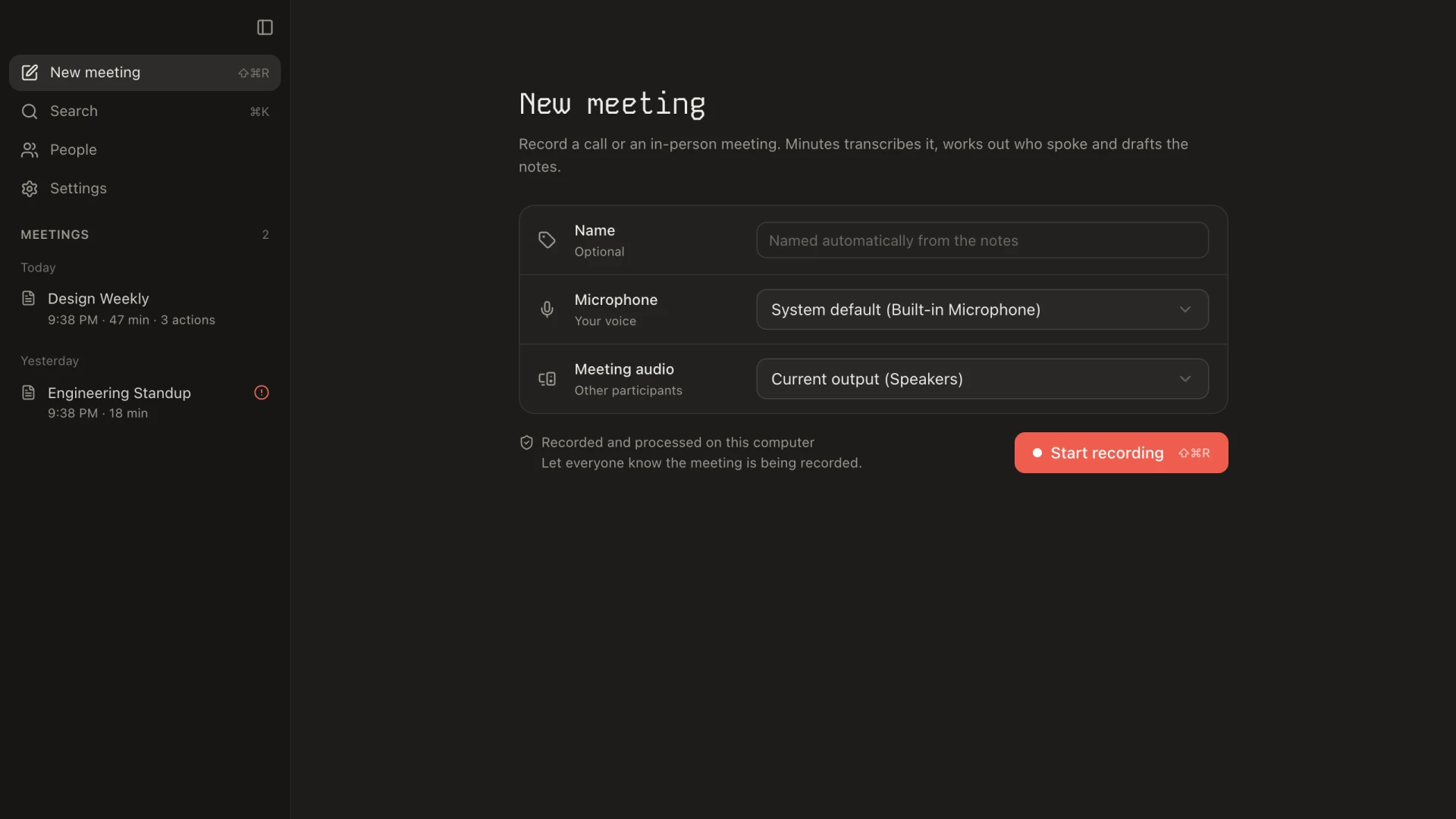Viewport: 1456px width, 819px height.
Task: Click the 'Yesterday' group label
Action: pyautogui.click(x=49, y=361)
